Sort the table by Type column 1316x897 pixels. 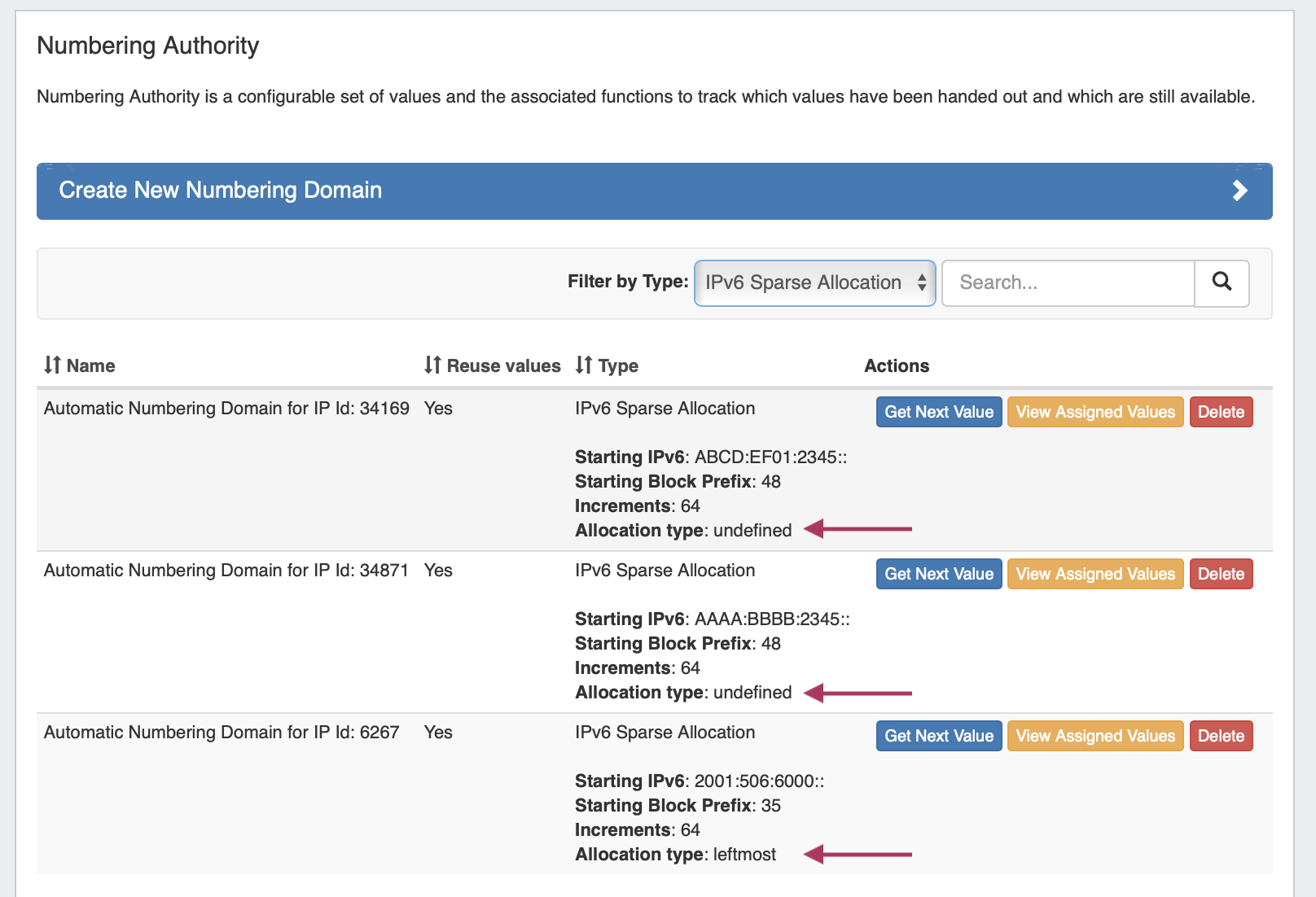pos(607,365)
